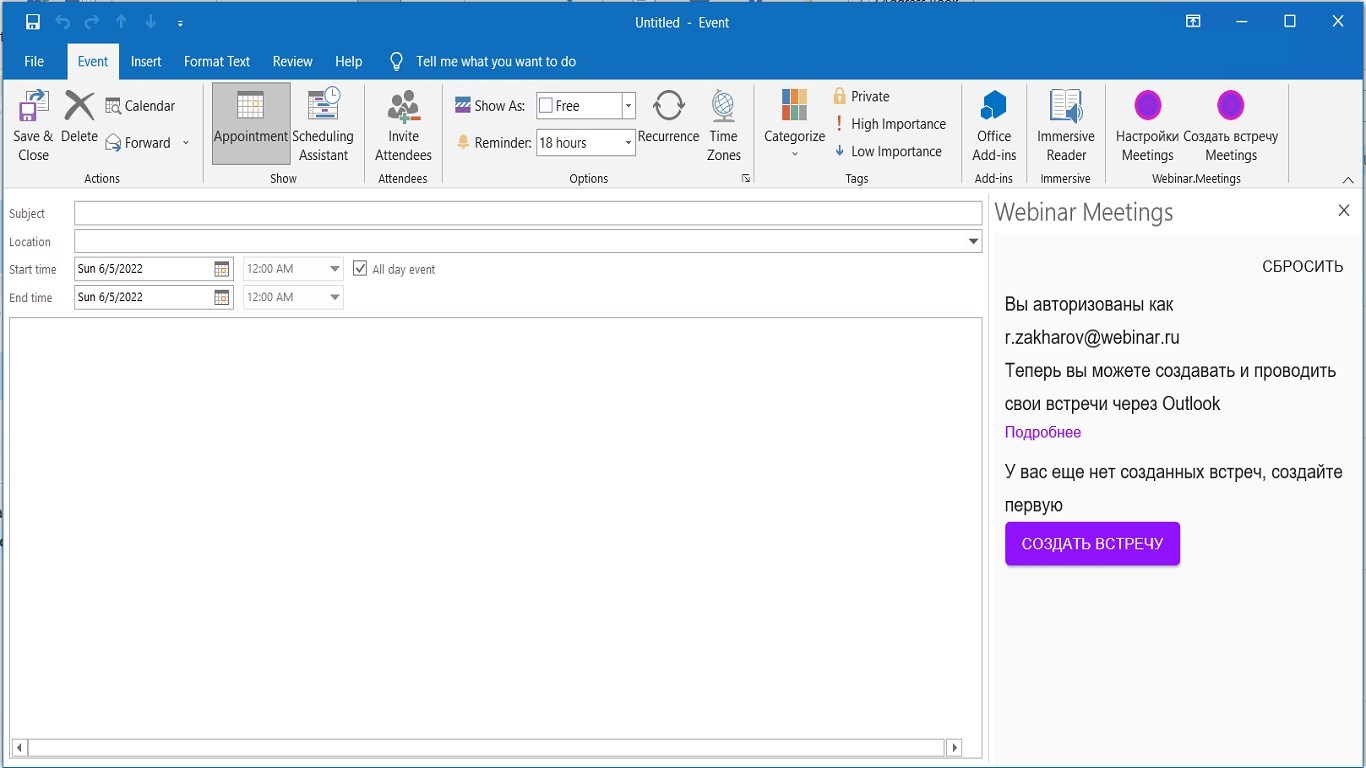Open the Подробнее link

(1043, 432)
